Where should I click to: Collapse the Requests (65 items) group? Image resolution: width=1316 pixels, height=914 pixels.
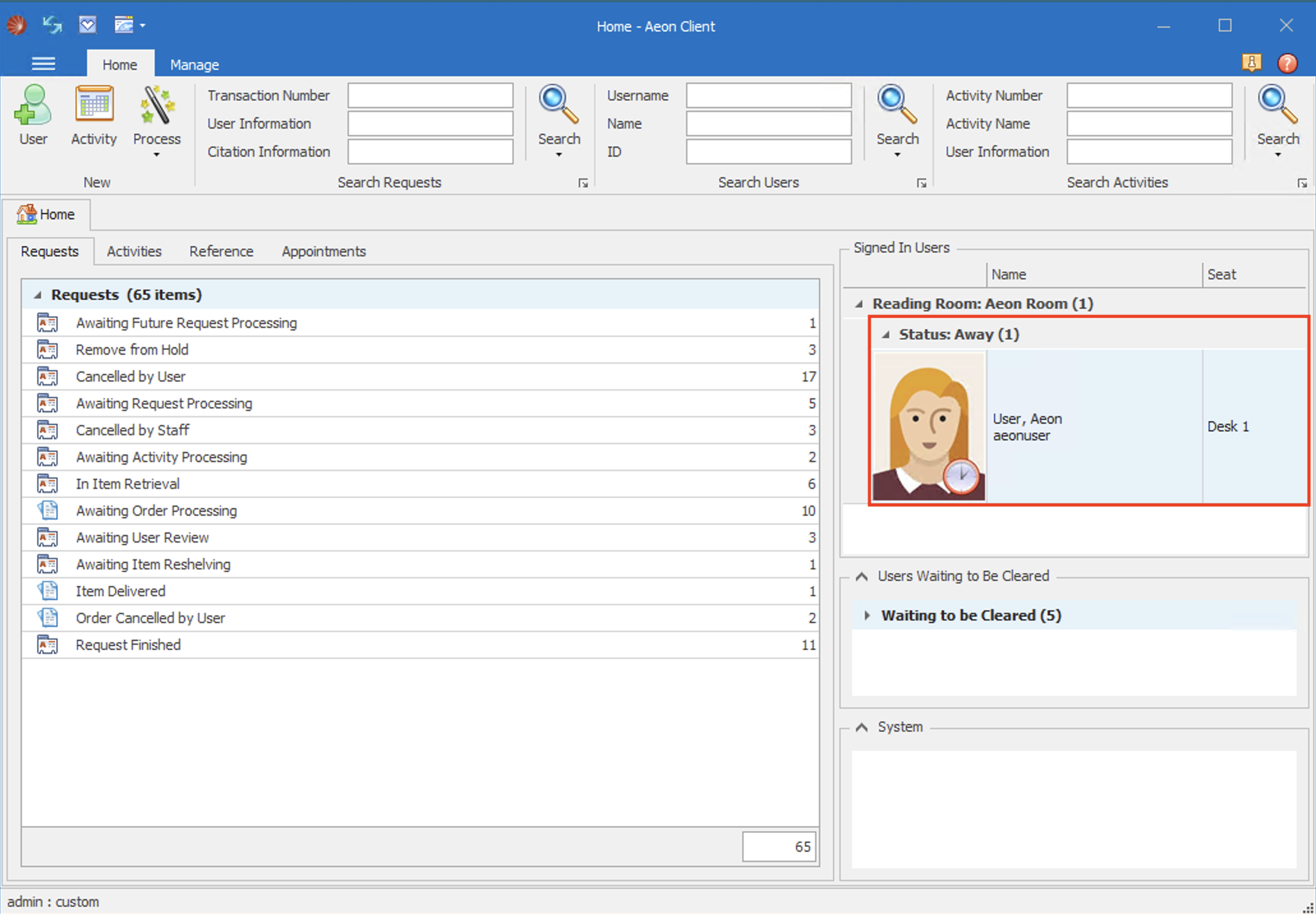pos(38,295)
